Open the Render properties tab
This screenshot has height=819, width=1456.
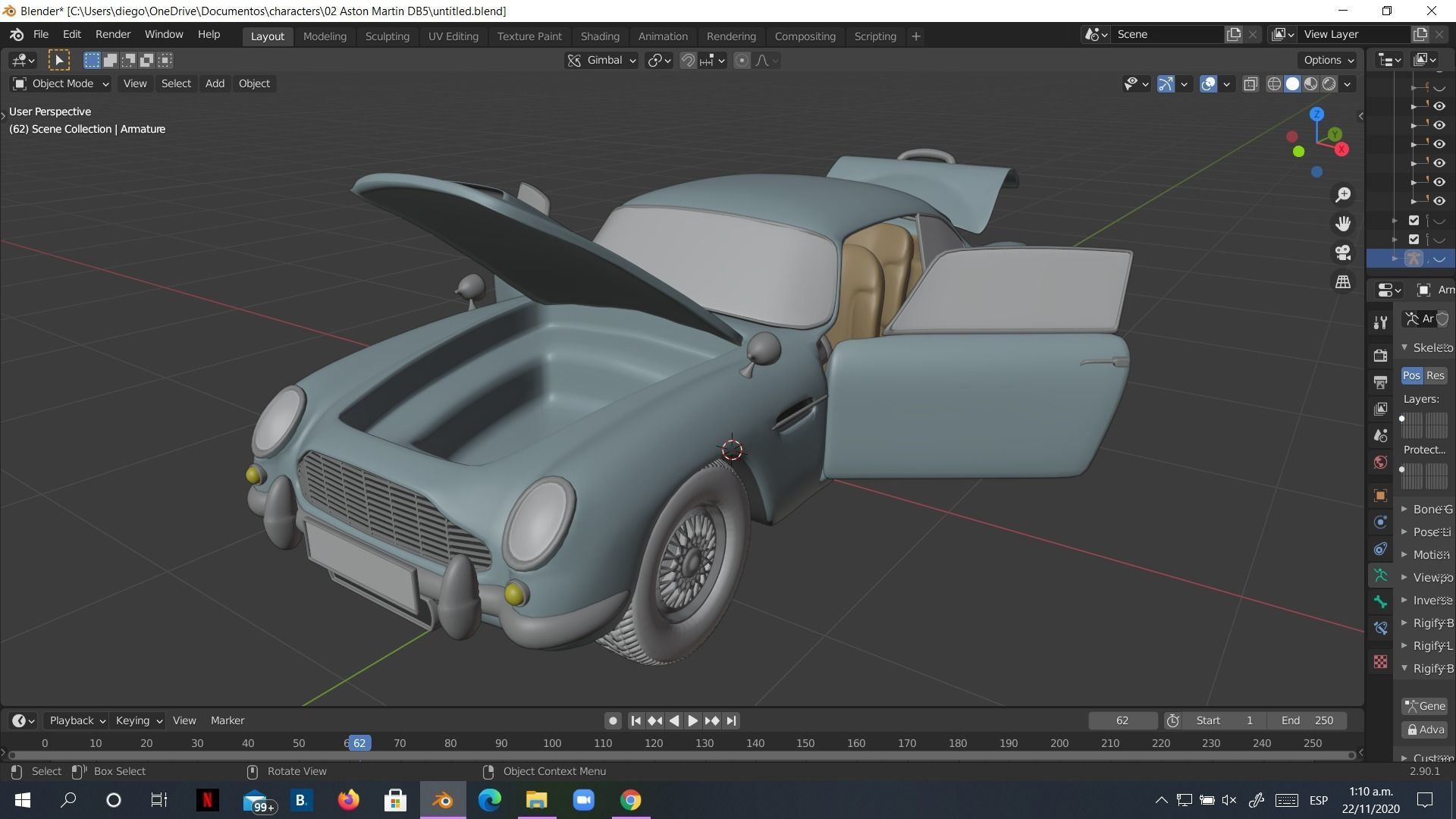[x=1380, y=356]
